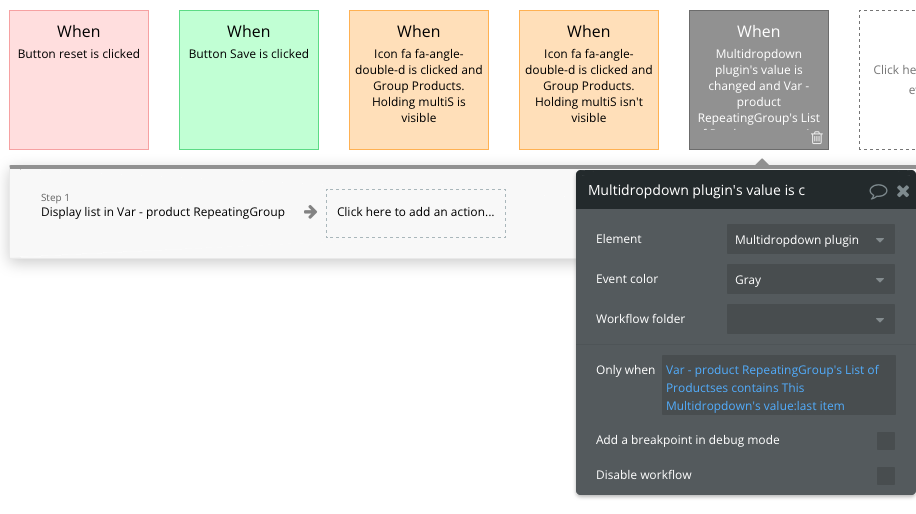Click the arrow between workflow steps
The height and width of the screenshot is (514, 916).
coord(311,212)
